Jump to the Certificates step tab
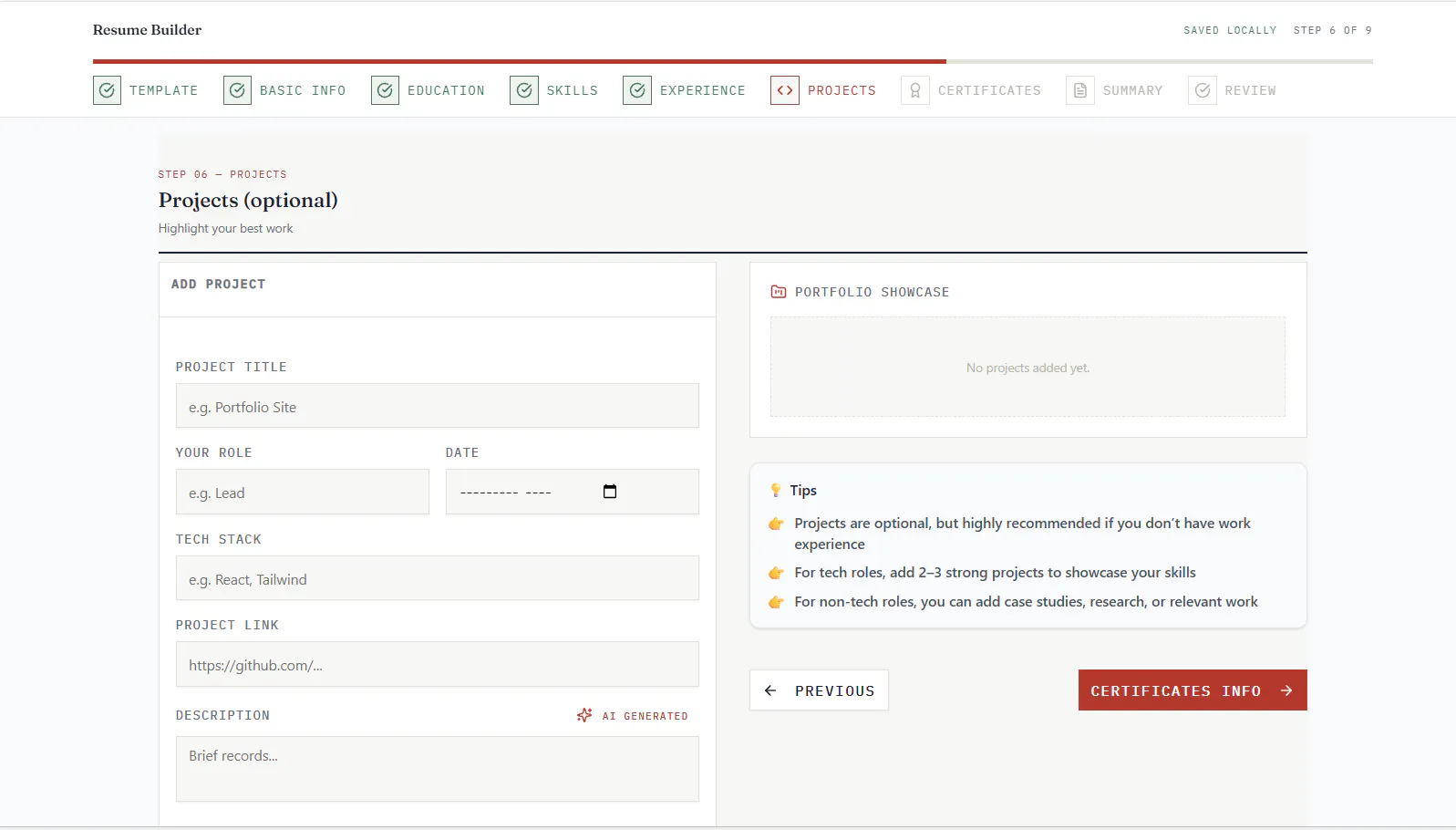The image size is (1456, 830). [x=971, y=90]
